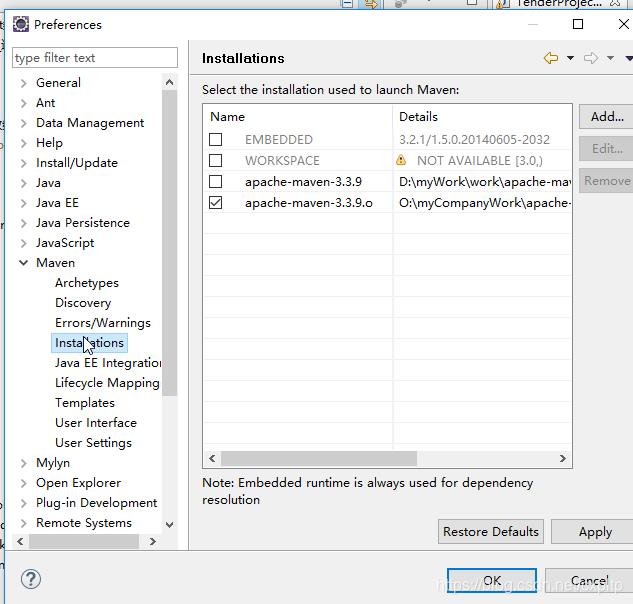Image resolution: width=633 pixels, height=604 pixels.
Task: Click the Preferences window icon
Action: (x=21, y=24)
